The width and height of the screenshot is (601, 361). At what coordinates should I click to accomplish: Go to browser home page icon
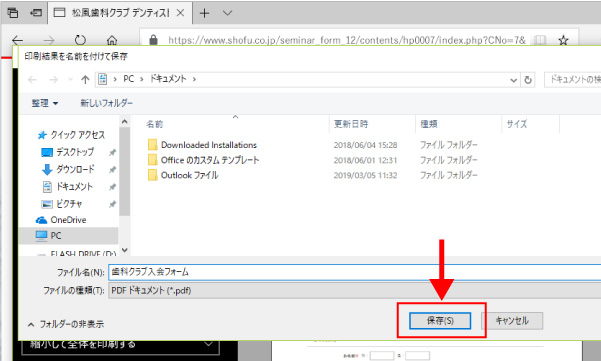pyautogui.click(x=112, y=40)
